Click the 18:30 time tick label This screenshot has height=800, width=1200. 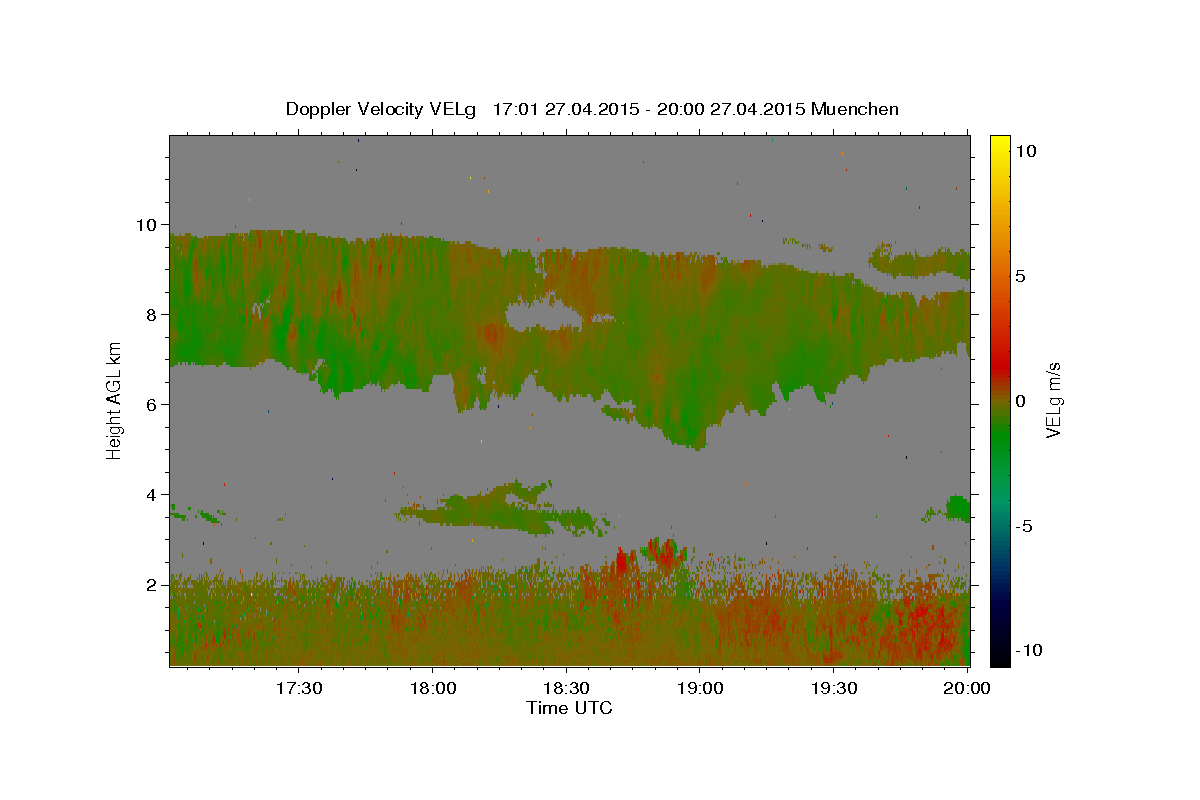[566, 689]
